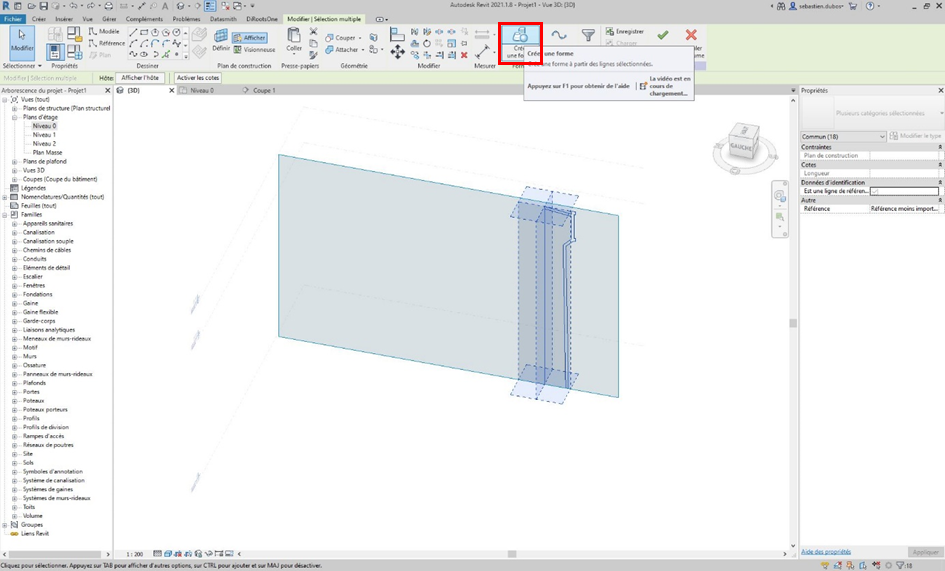Click the Coller paste icon
The width and height of the screenshot is (945, 571).
point(294,40)
